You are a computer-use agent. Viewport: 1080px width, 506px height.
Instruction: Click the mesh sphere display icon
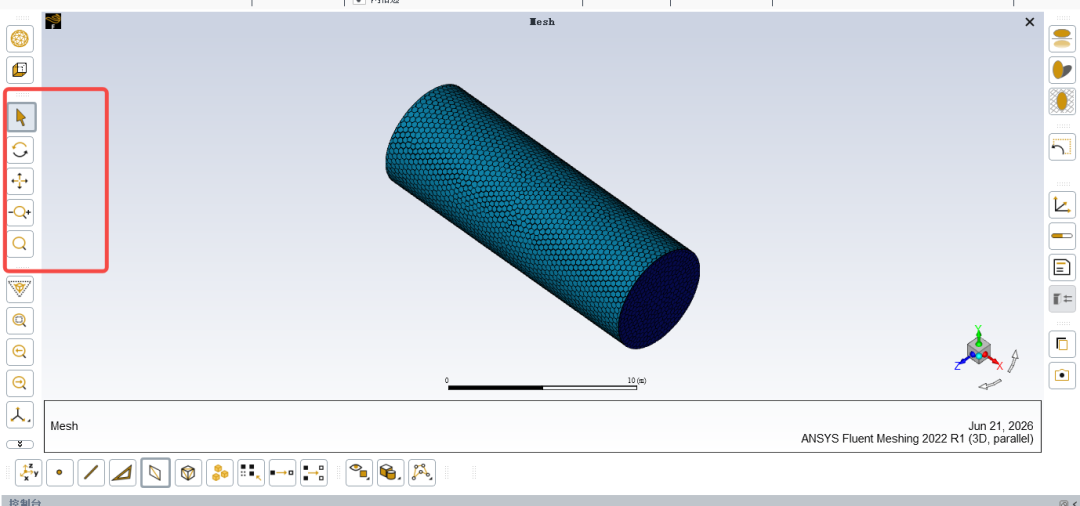(20, 39)
